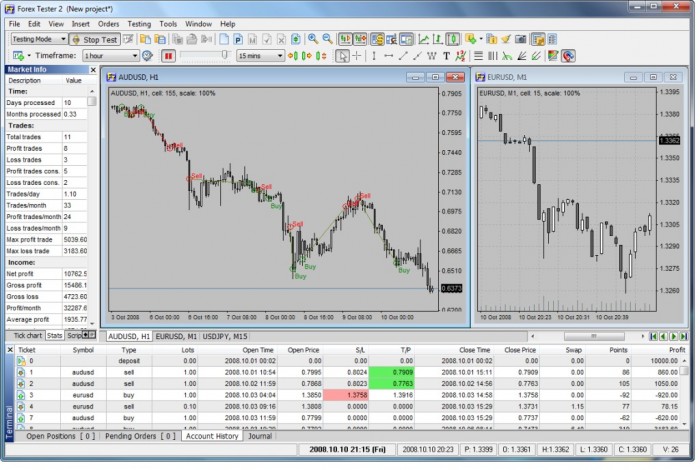Click the zoom out magnifier icon
Image resolution: width=700 pixels, height=470 pixels.
(x=326, y=39)
